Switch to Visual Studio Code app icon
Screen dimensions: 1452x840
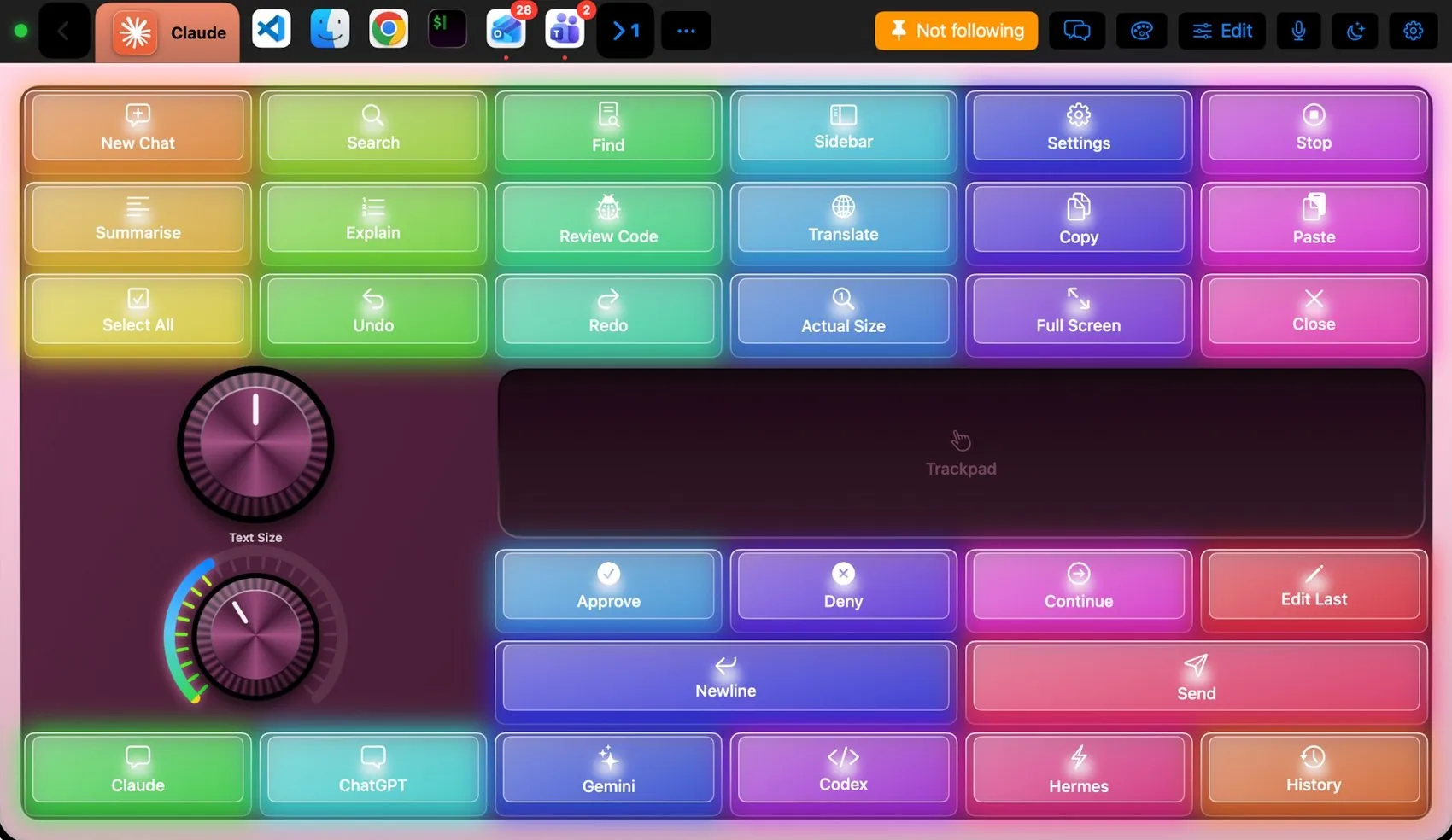pos(272,30)
